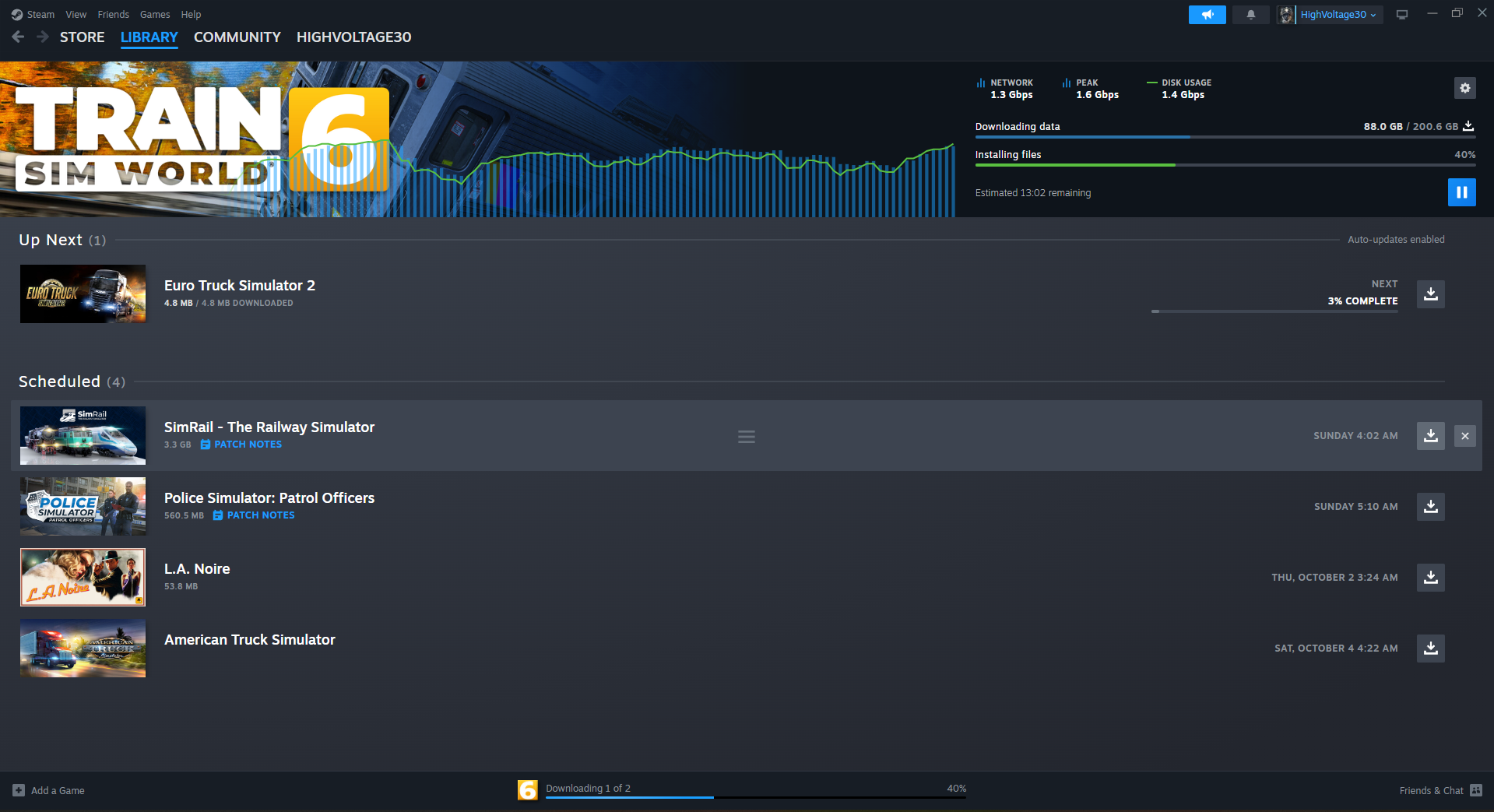The image size is (1494, 812).
Task: Click Add a Game button
Action: pyautogui.click(x=49, y=790)
